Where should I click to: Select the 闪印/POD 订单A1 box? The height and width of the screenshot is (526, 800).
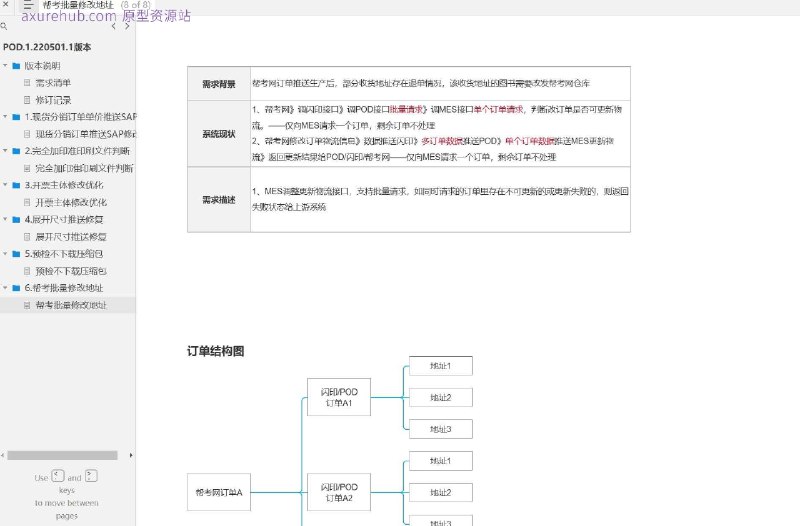[339, 397]
